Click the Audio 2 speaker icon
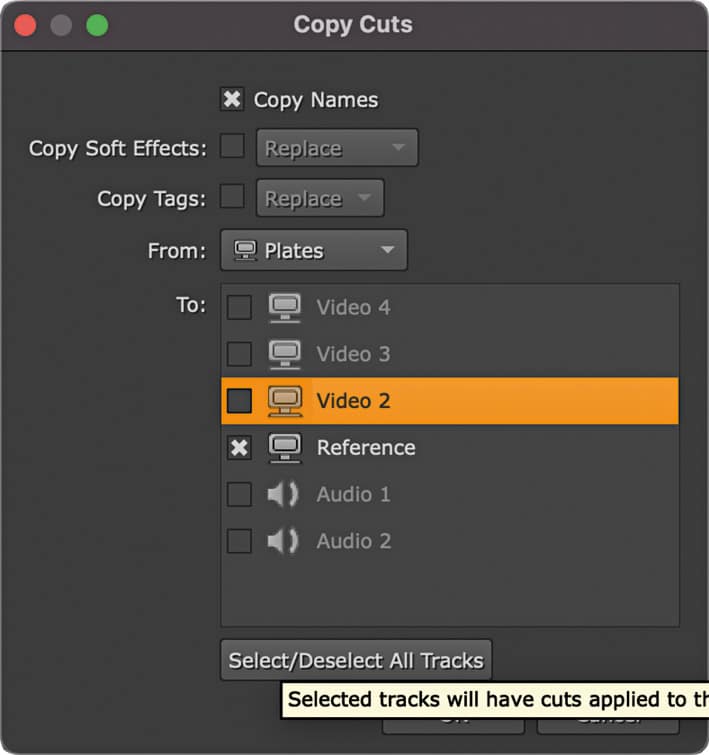 (x=283, y=541)
